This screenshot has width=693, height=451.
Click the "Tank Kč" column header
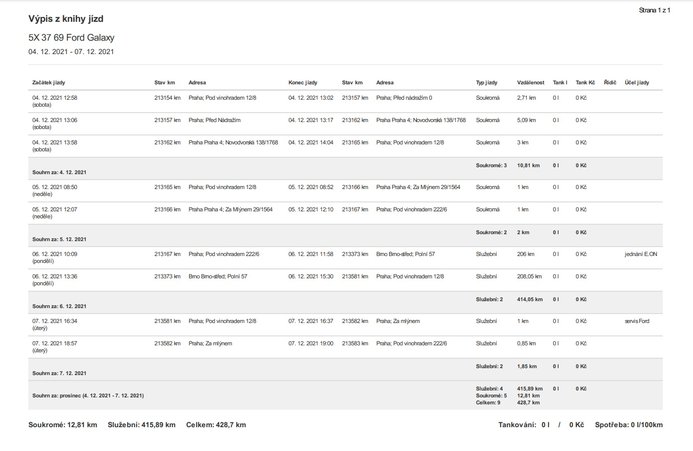click(x=584, y=82)
